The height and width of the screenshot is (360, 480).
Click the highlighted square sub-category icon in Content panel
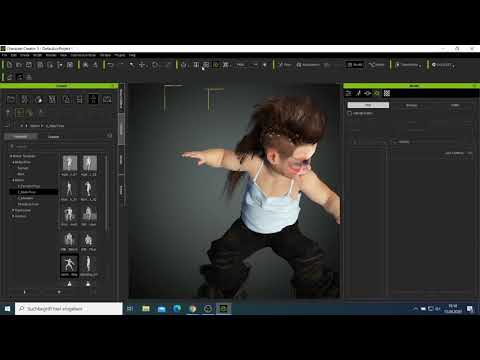(x=20, y=113)
